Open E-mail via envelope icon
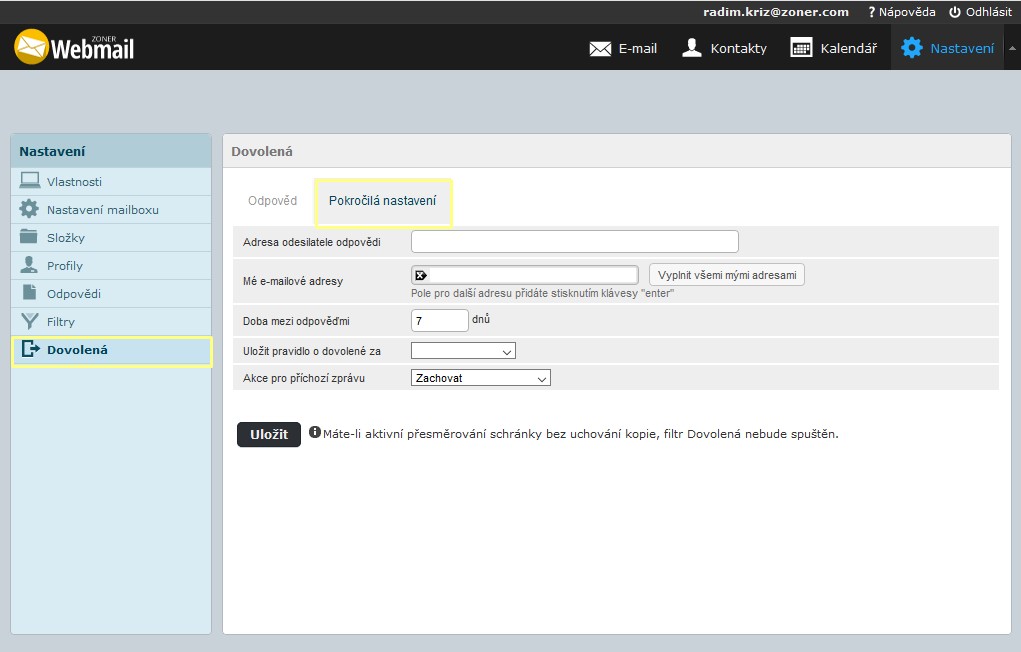1021x652 pixels. coord(600,48)
